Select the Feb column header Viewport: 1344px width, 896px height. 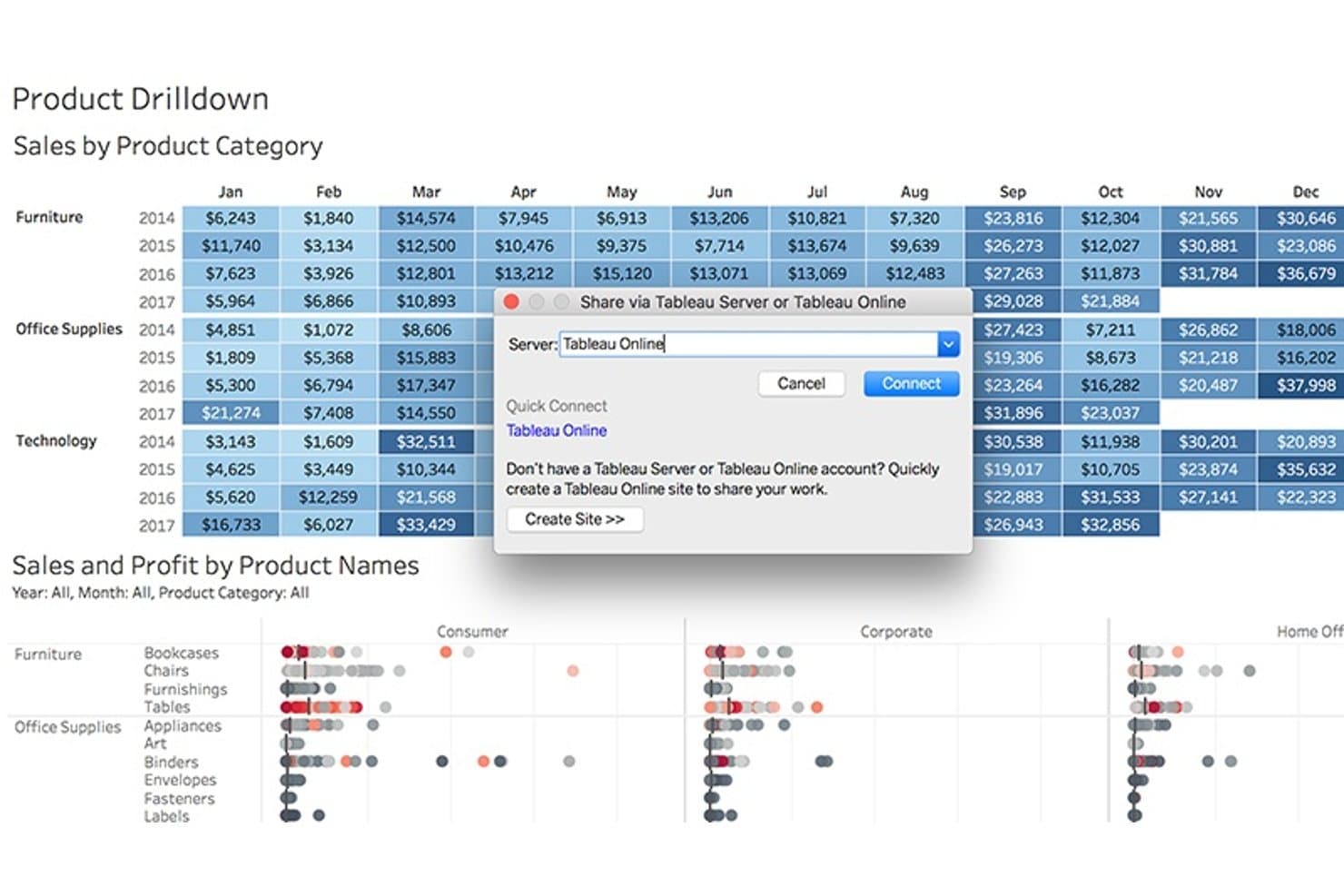(x=329, y=192)
